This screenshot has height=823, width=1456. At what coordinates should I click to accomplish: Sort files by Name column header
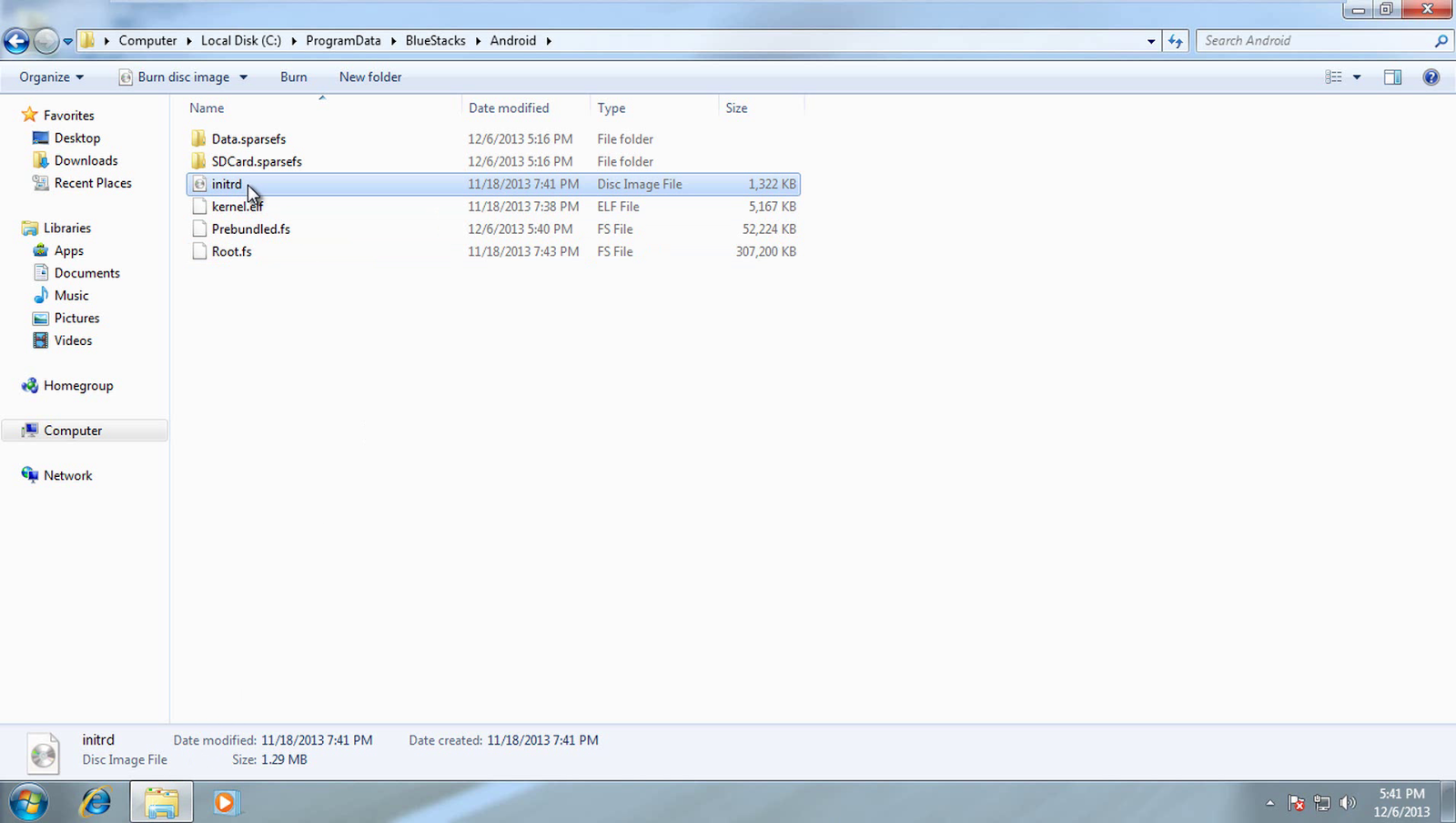[x=322, y=108]
